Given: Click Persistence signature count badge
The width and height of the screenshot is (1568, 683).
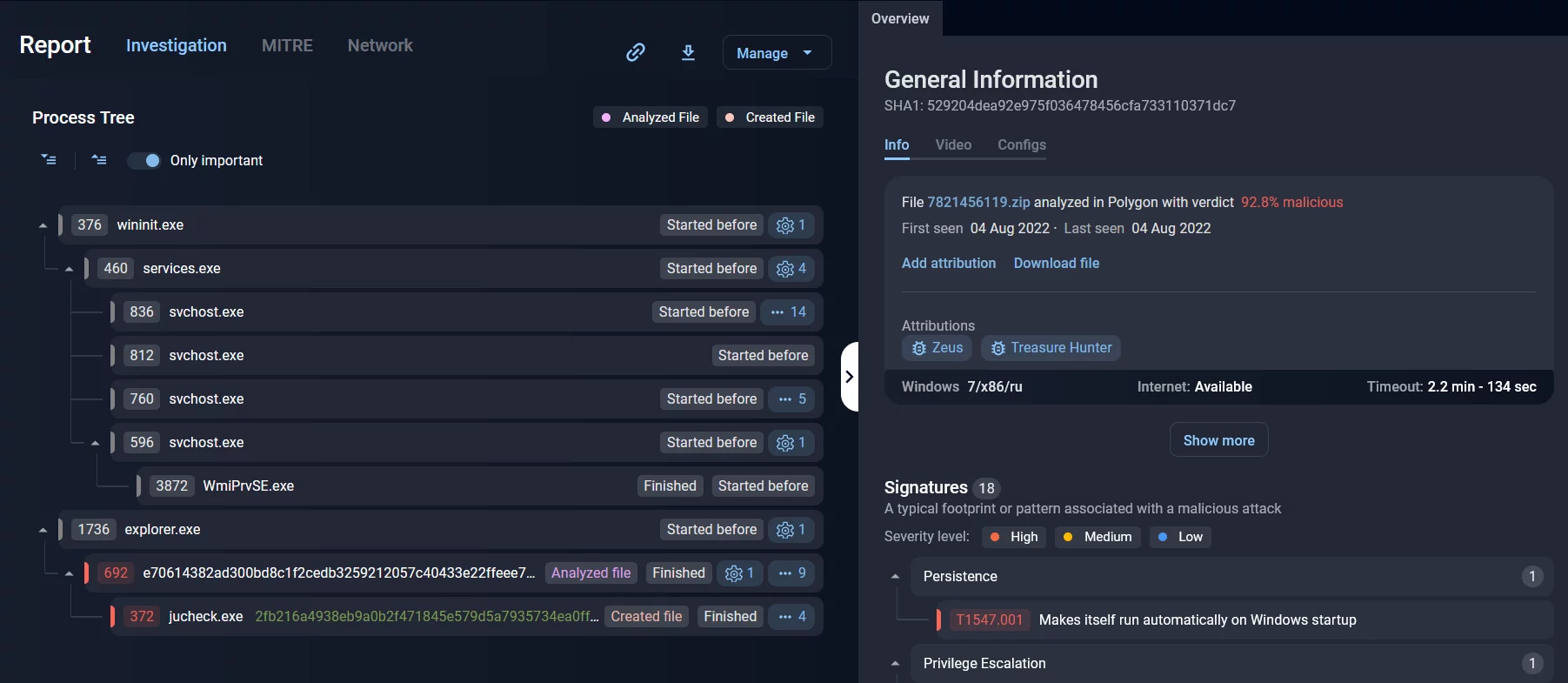Looking at the screenshot, I should point(1532,576).
